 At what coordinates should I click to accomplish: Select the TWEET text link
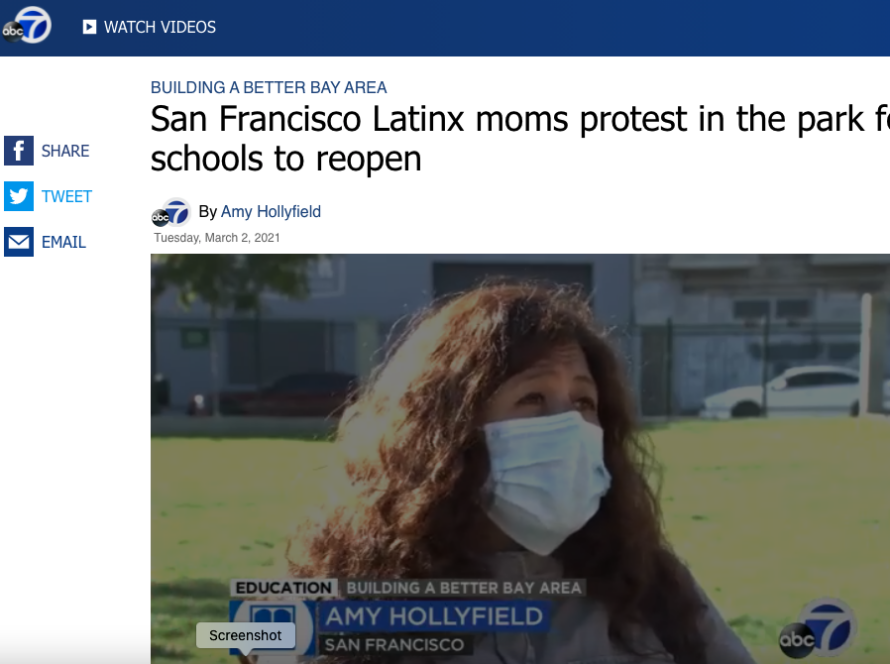click(x=66, y=196)
